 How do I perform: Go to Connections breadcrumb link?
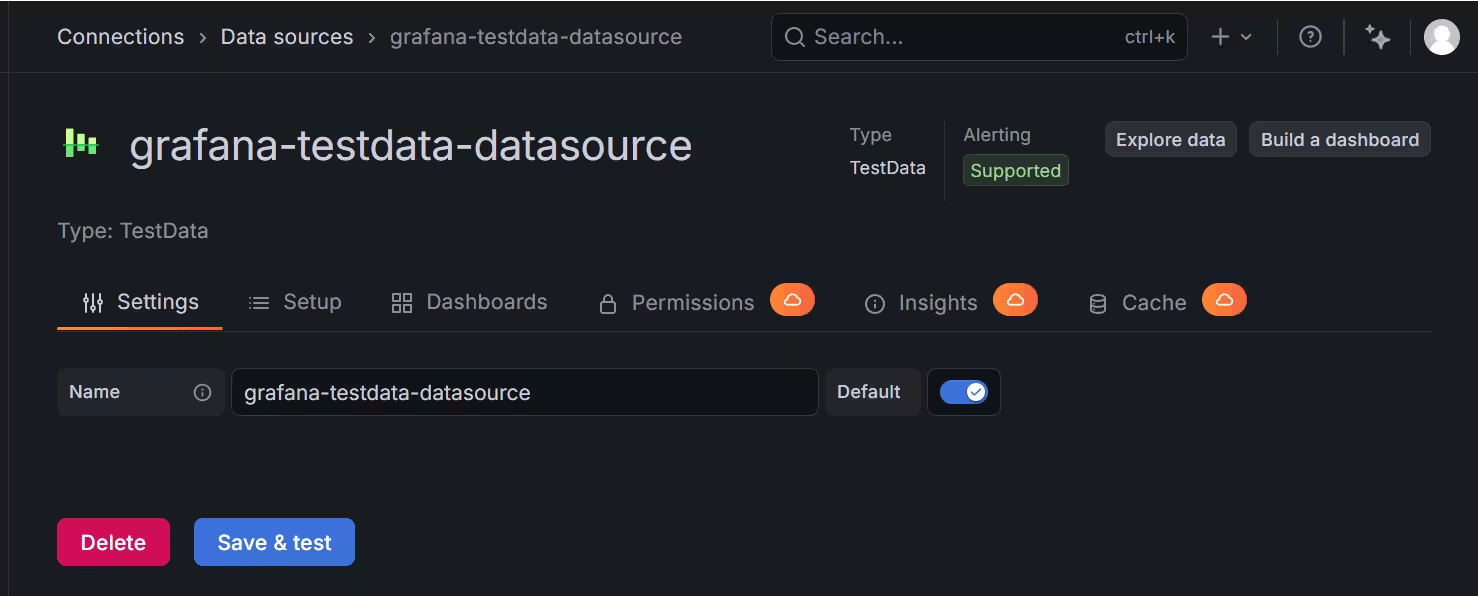[121, 37]
